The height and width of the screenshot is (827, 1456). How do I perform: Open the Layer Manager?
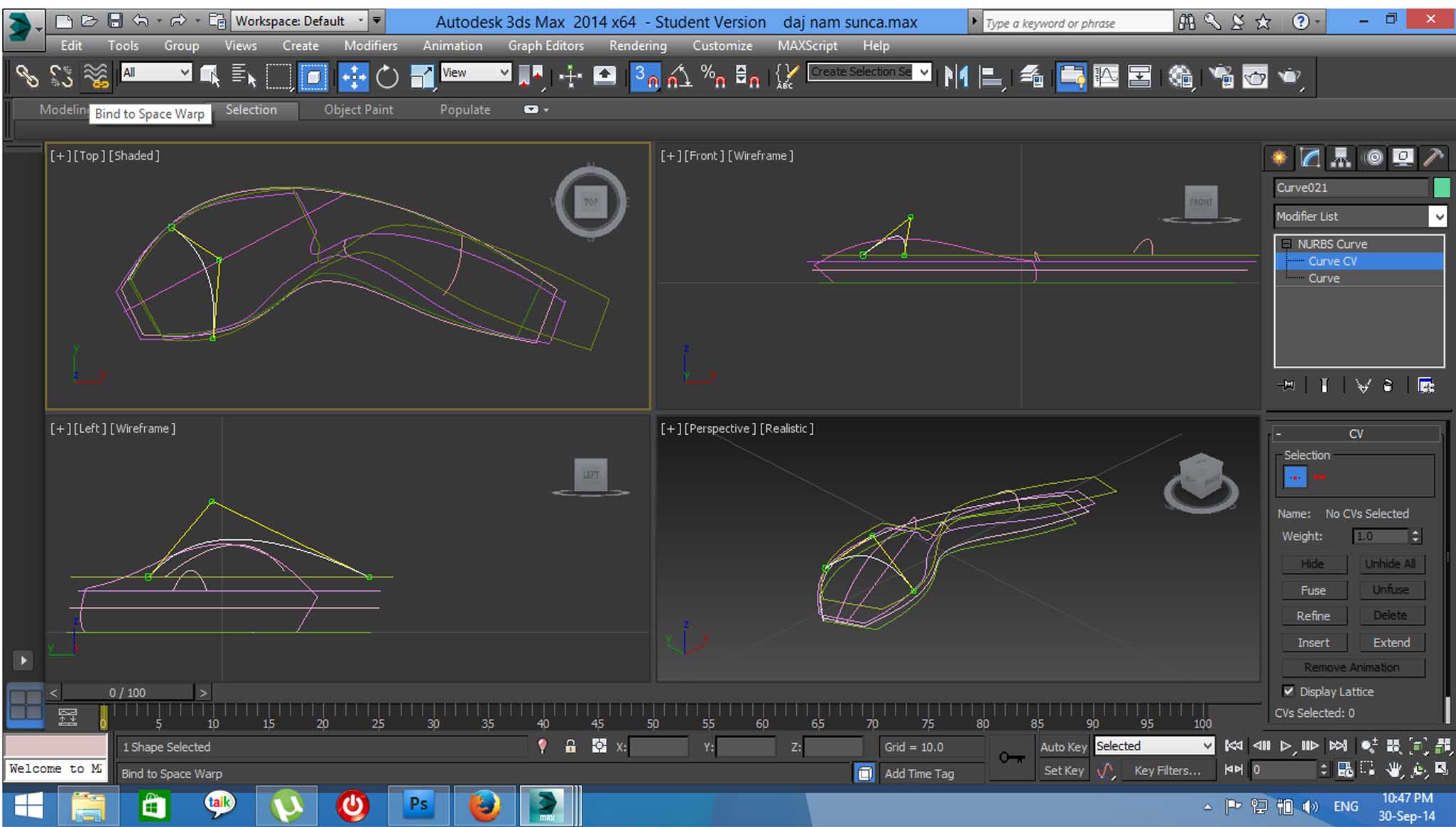tap(1031, 76)
